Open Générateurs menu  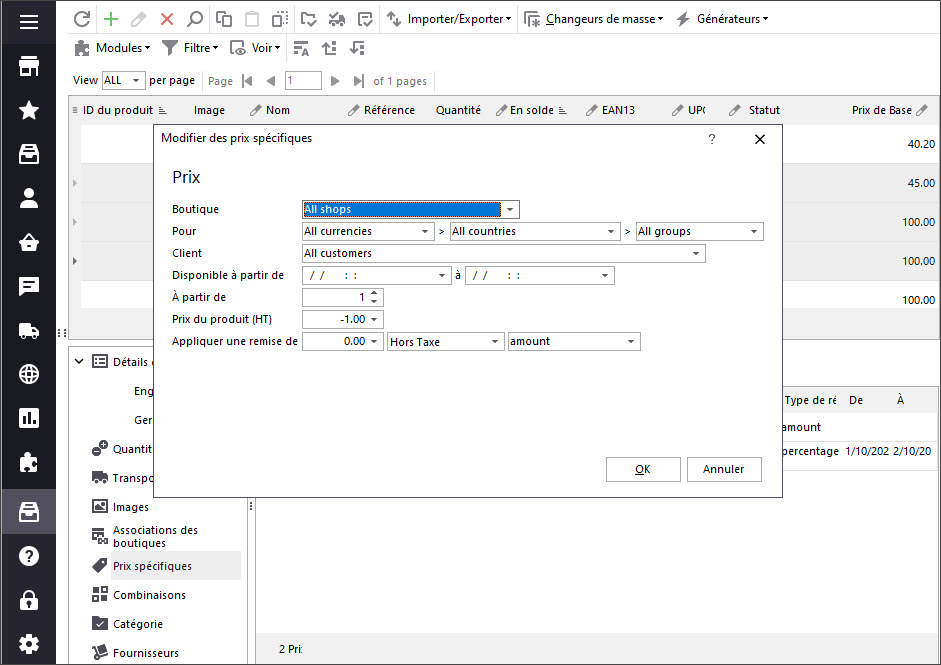point(722,19)
